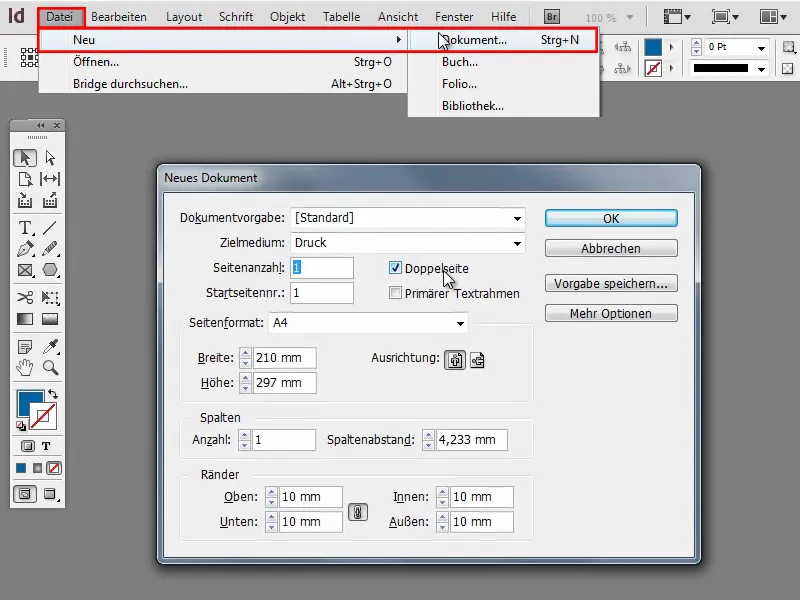Select the Polygon shape tool
Viewport: 800px width, 600px height.
point(50,270)
